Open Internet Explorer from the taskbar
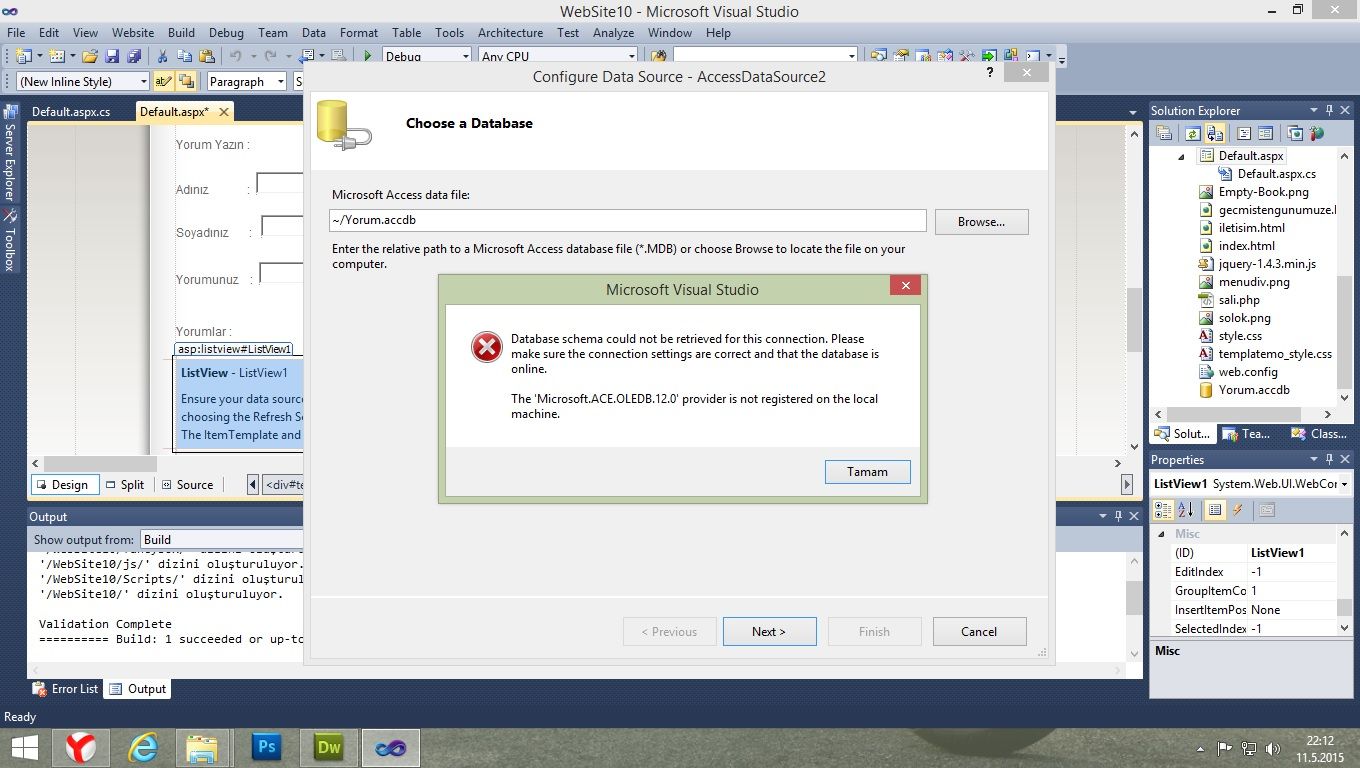Screen dimensions: 1360x768 (x=144, y=747)
